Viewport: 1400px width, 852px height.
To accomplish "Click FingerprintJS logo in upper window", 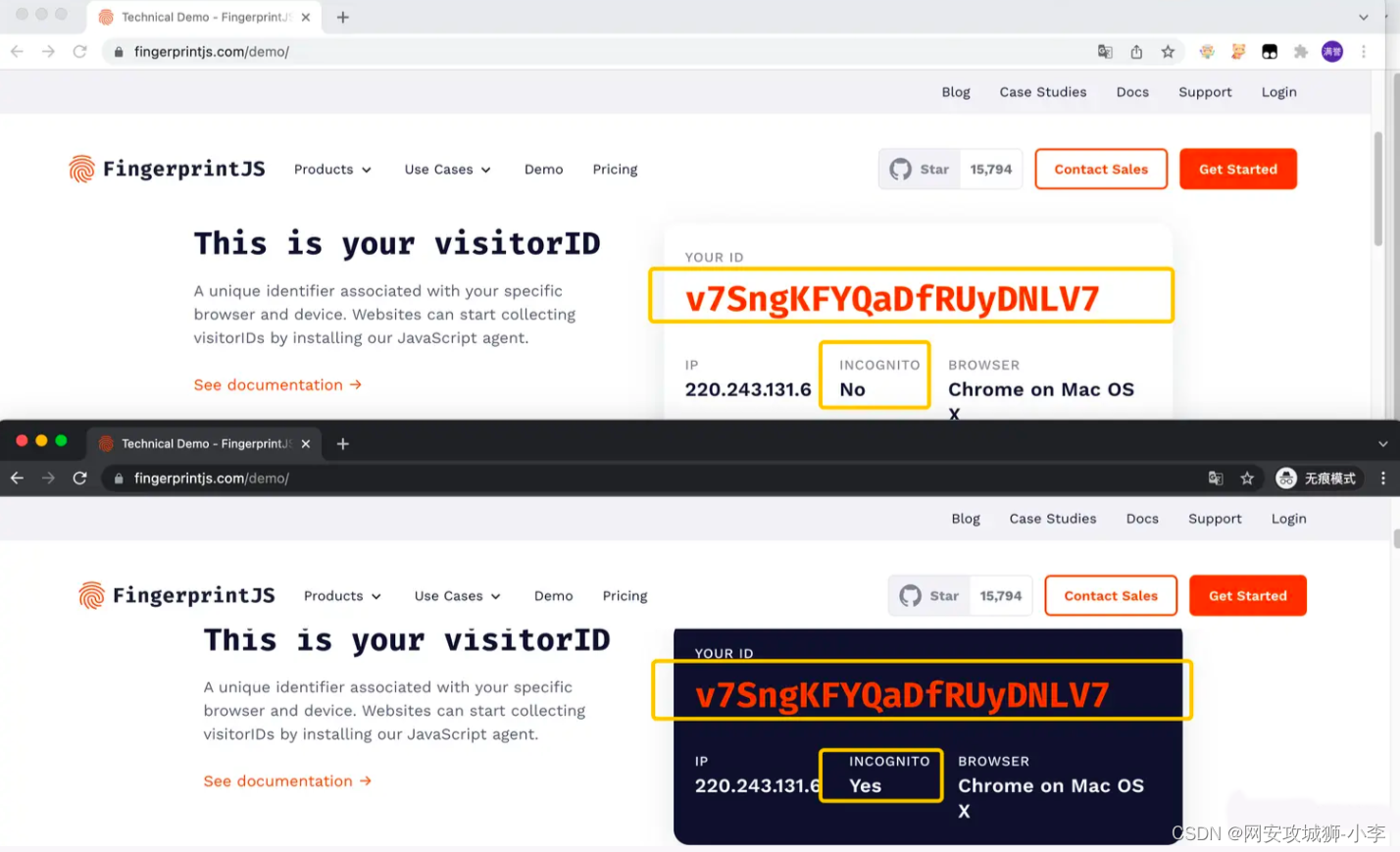I will 167,169.
